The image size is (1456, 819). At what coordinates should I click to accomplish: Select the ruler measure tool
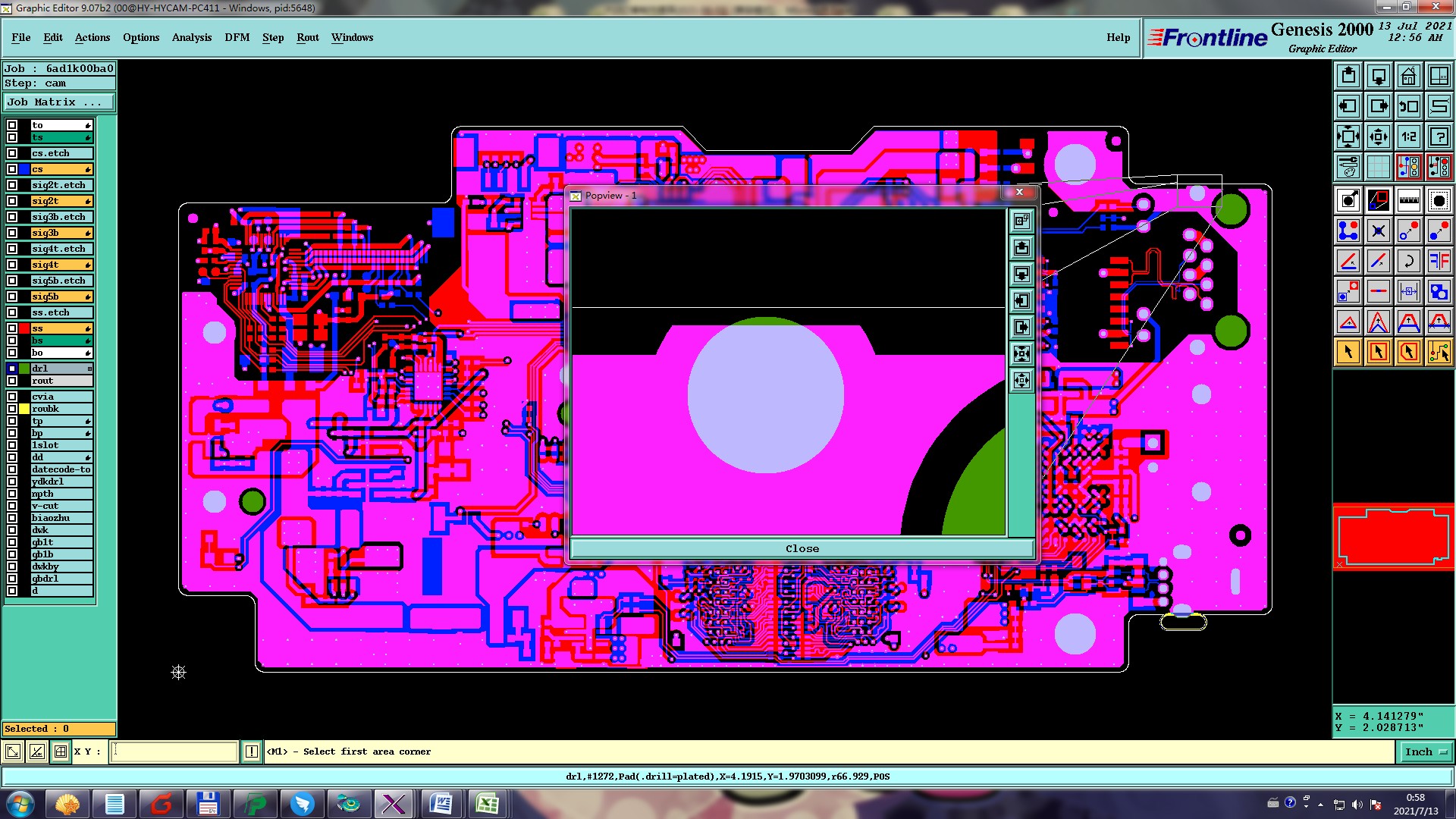click(x=1409, y=200)
